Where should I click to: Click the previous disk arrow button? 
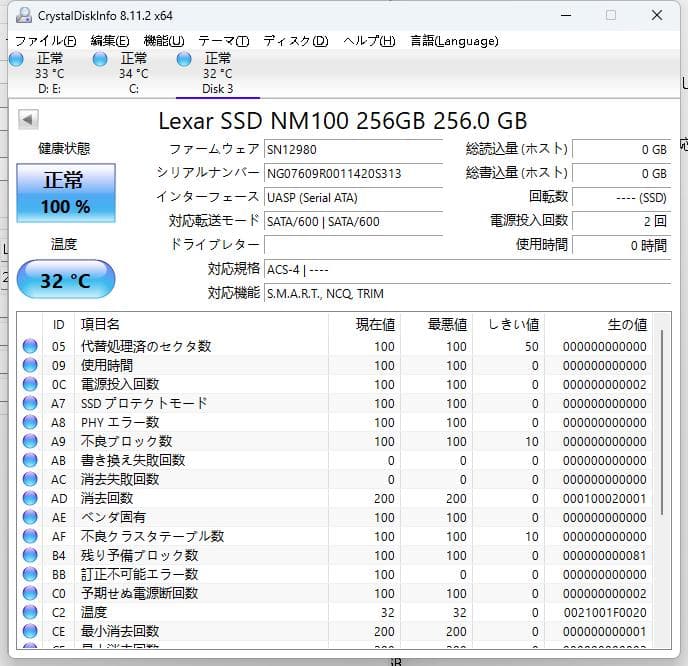click(28, 119)
